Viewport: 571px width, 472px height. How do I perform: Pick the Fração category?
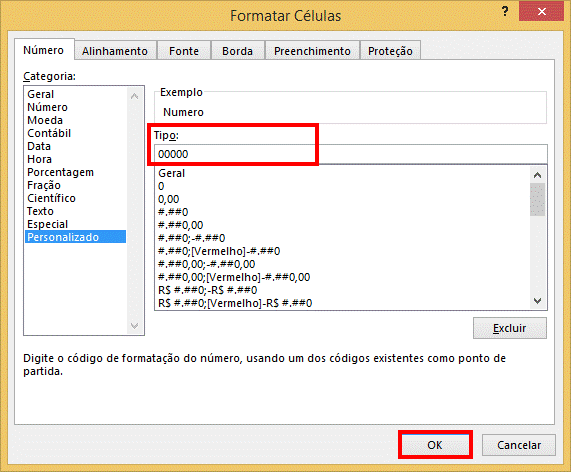[76, 185]
